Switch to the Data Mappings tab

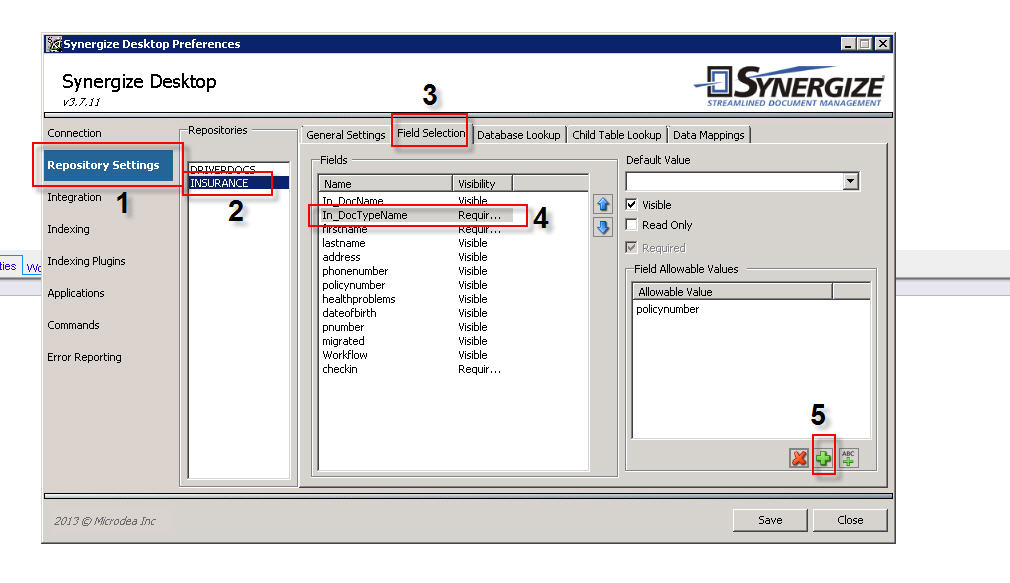709,135
